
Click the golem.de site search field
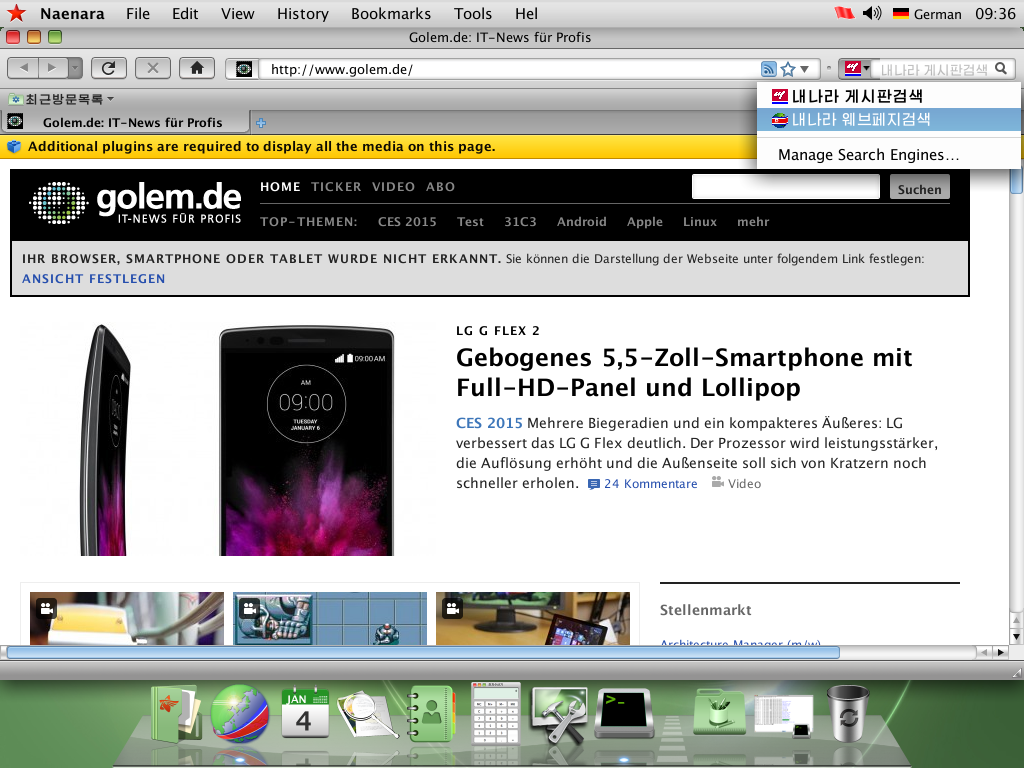(785, 187)
